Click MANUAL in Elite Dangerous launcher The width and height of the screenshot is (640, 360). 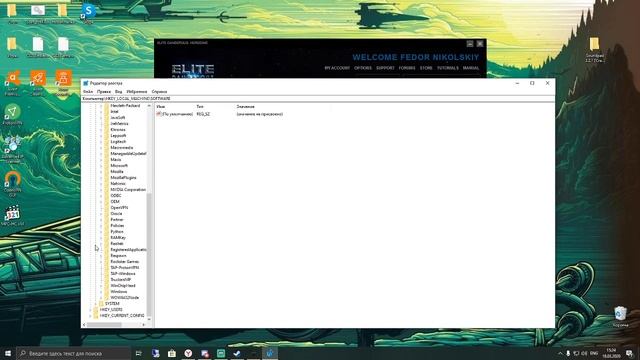pos(471,68)
